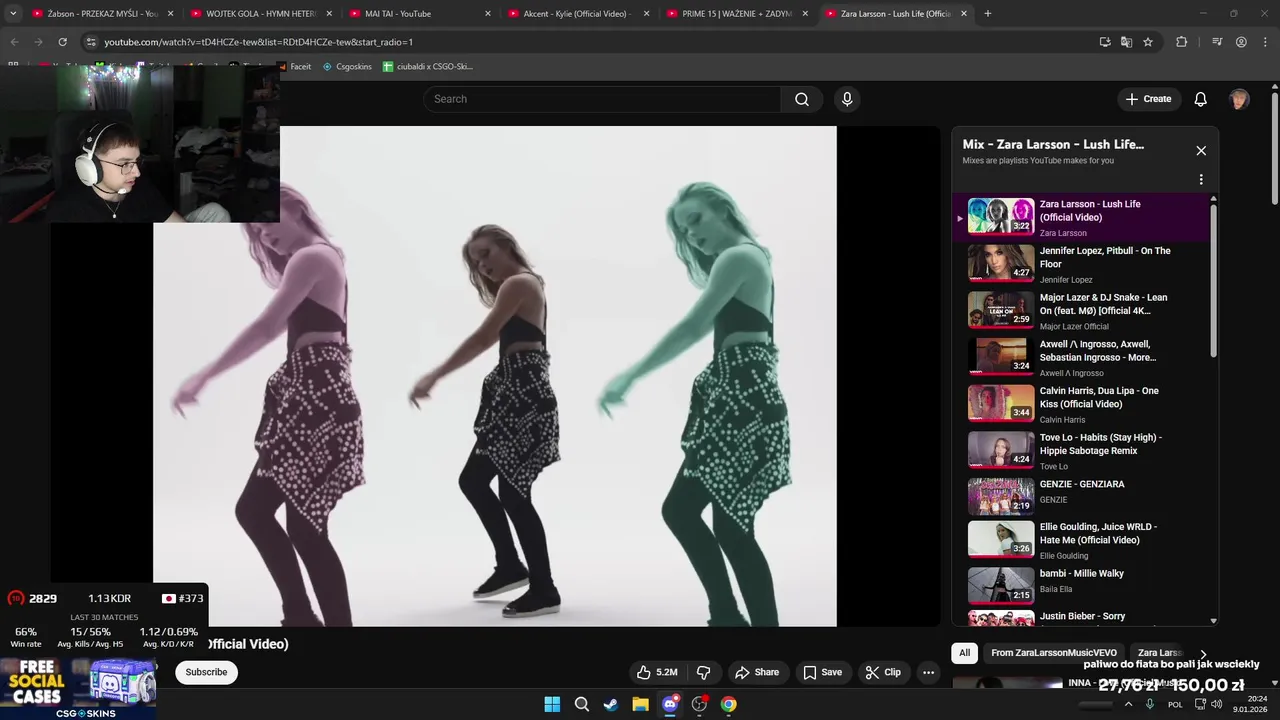Click the Chrome address bar URL

tap(259, 42)
